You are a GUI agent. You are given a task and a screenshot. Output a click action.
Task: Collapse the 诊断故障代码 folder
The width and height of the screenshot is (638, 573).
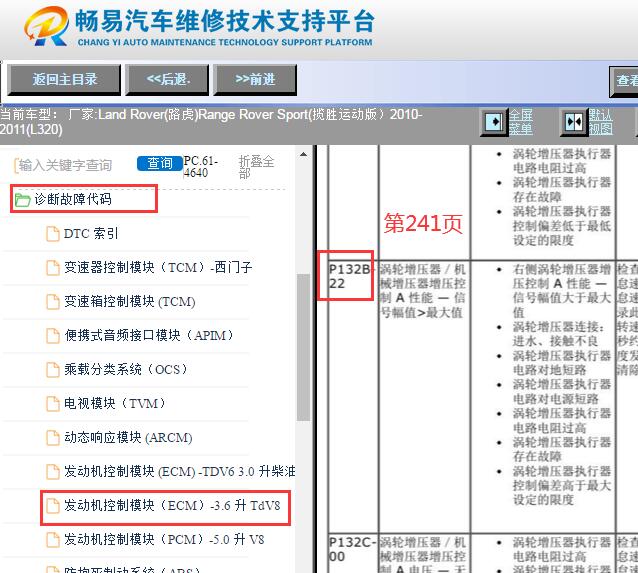(x=73, y=199)
